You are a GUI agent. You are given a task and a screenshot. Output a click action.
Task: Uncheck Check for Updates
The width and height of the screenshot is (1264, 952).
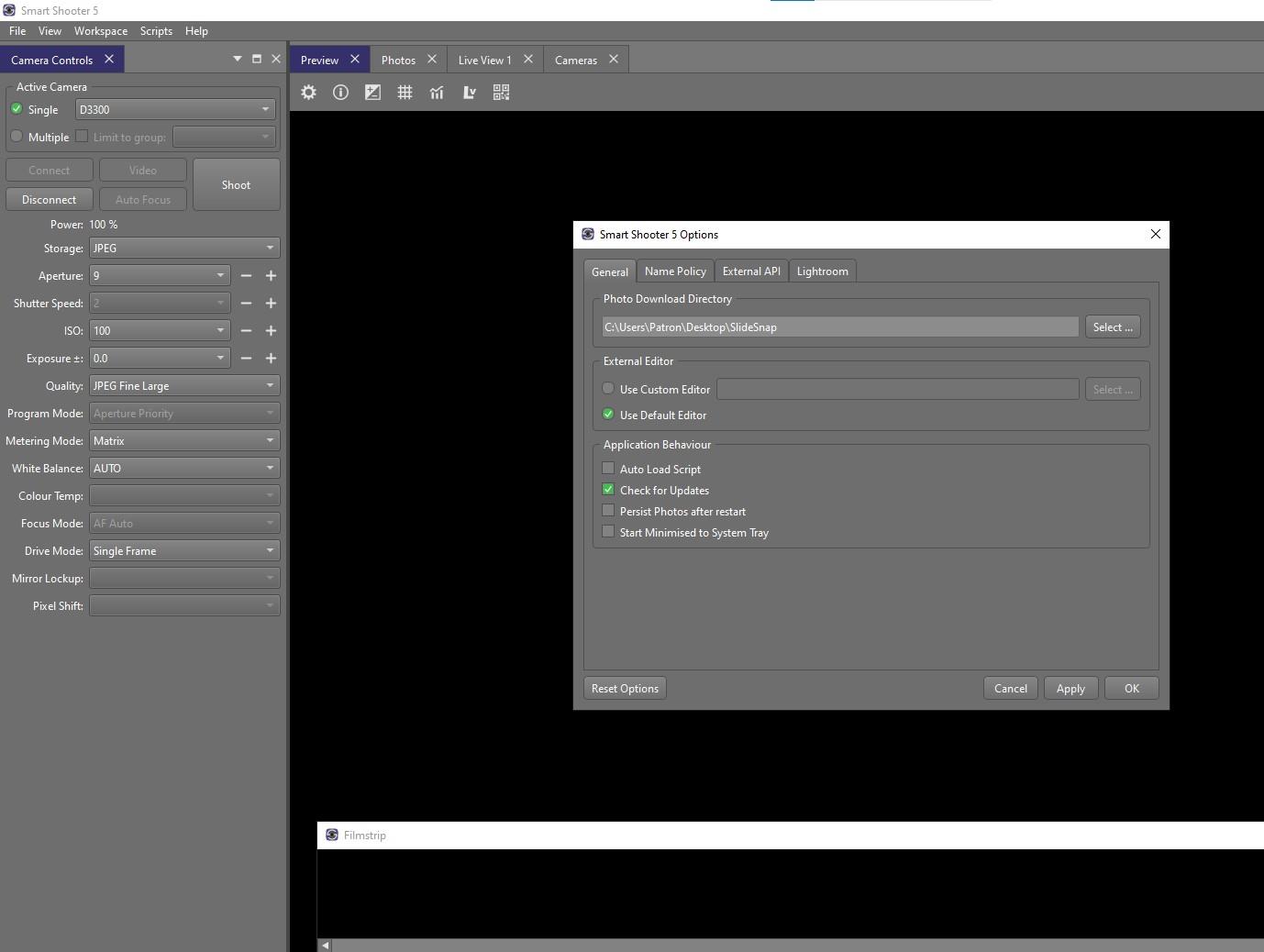[608, 490]
